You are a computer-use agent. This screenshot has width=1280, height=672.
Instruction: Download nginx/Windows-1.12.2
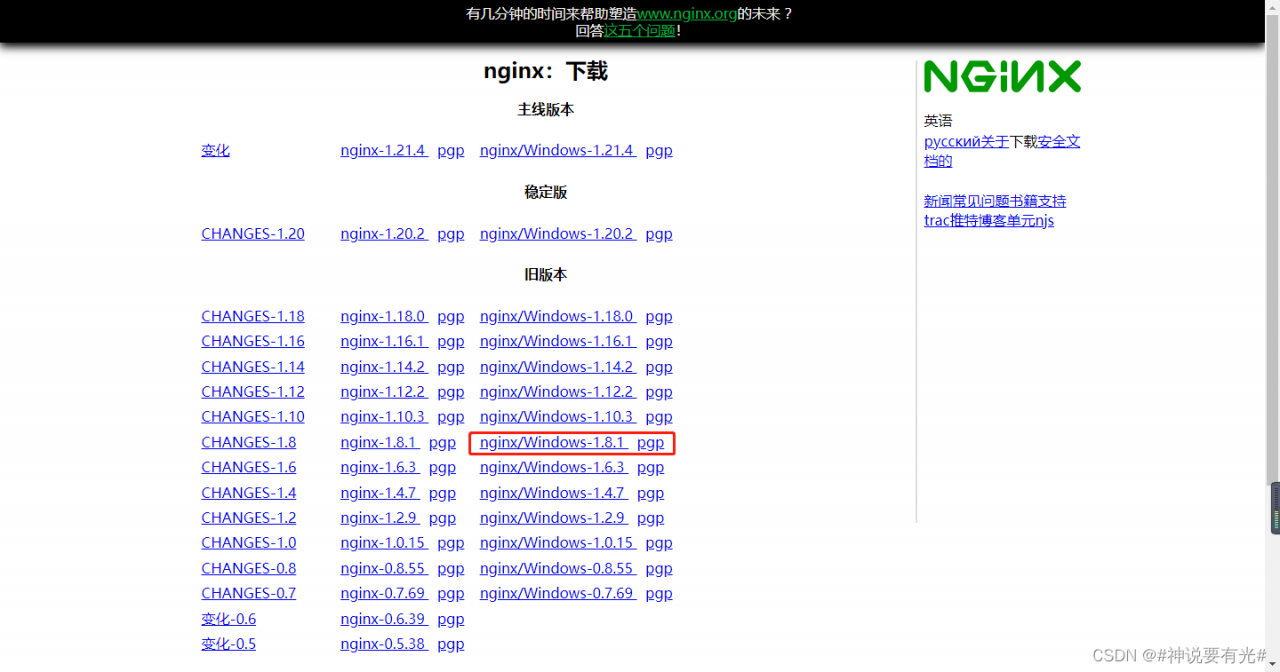coord(558,392)
